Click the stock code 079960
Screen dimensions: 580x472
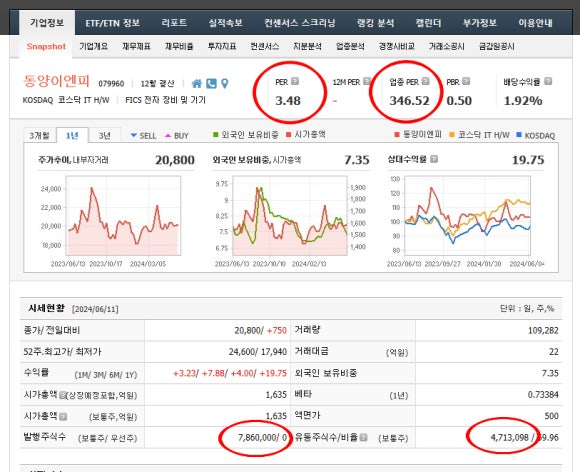point(111,84)
